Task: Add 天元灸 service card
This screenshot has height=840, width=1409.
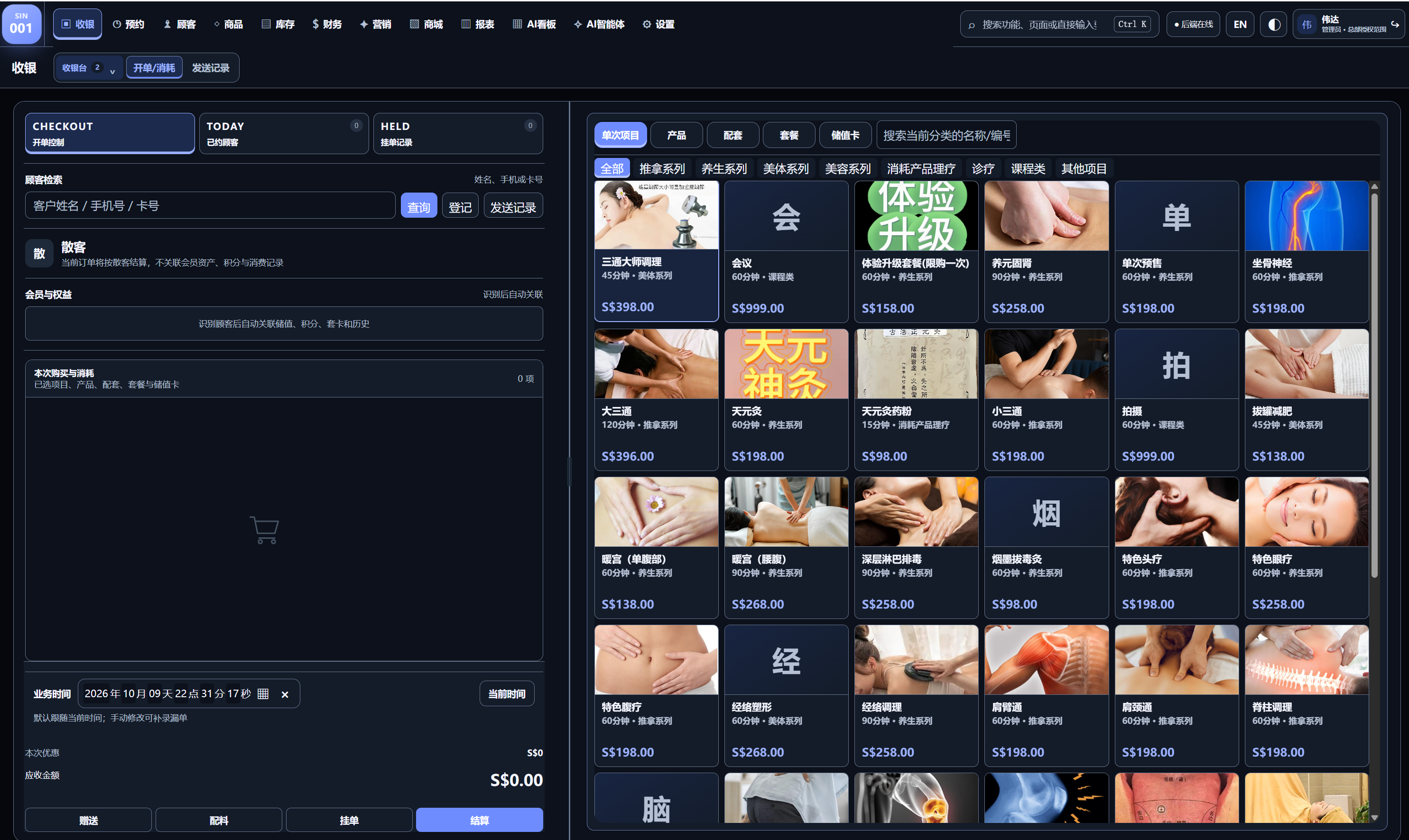Action: point(786,400)
